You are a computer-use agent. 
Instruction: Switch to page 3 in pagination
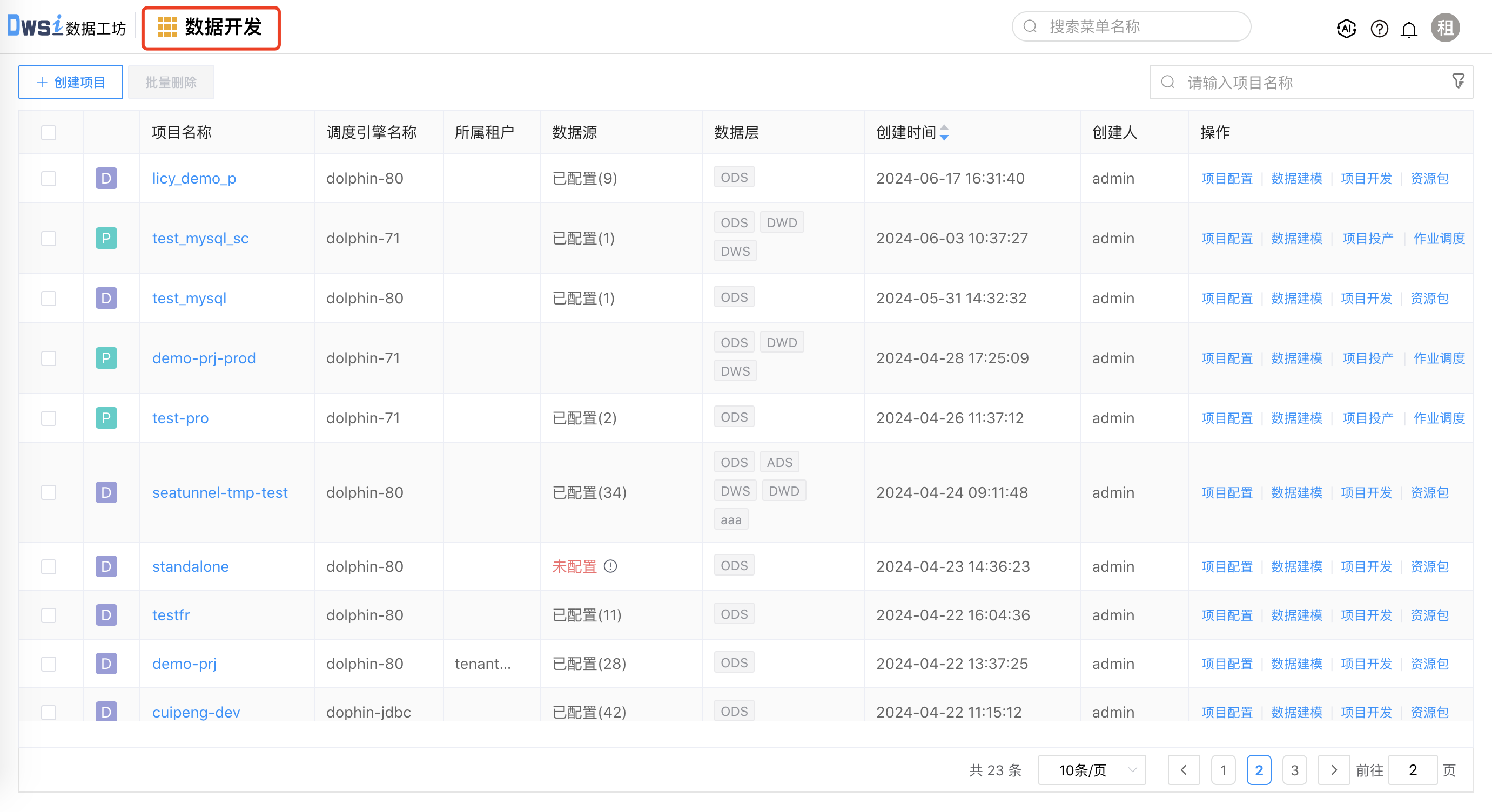pos(1294,770)
